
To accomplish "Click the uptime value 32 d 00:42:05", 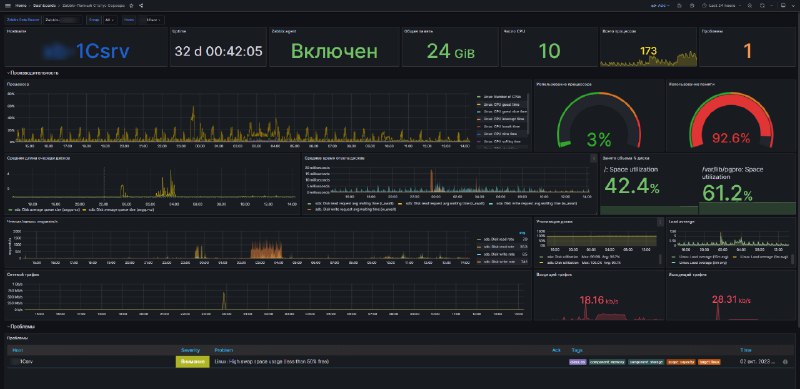I will 218,51.
